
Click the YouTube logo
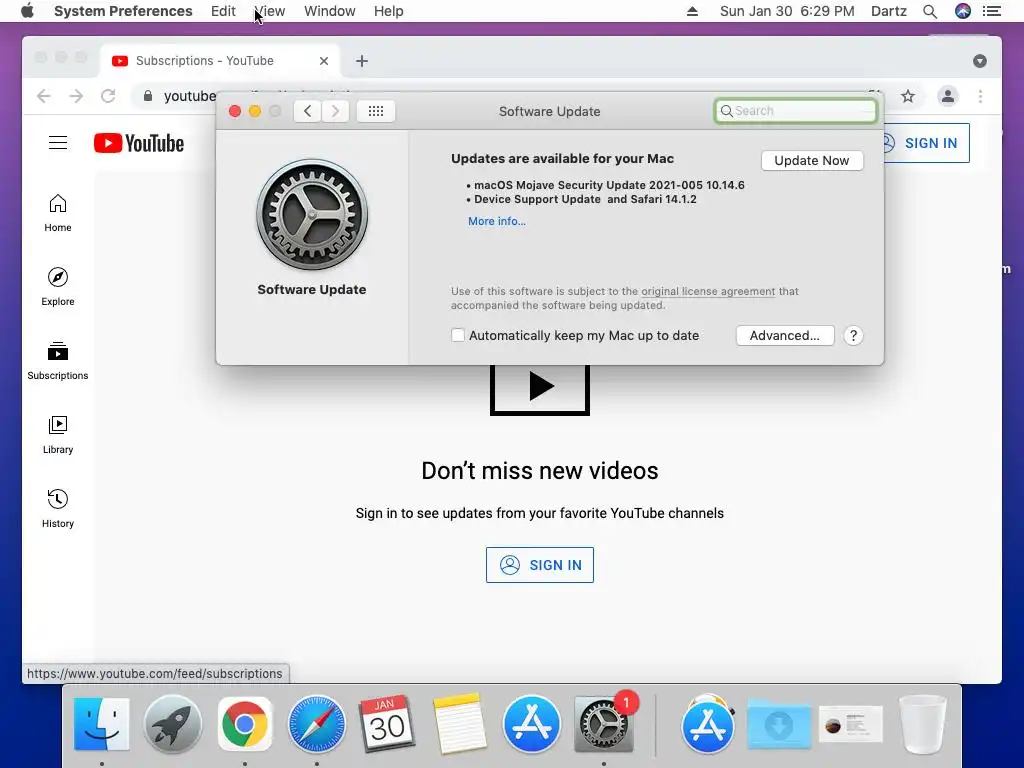click(138, 143)
